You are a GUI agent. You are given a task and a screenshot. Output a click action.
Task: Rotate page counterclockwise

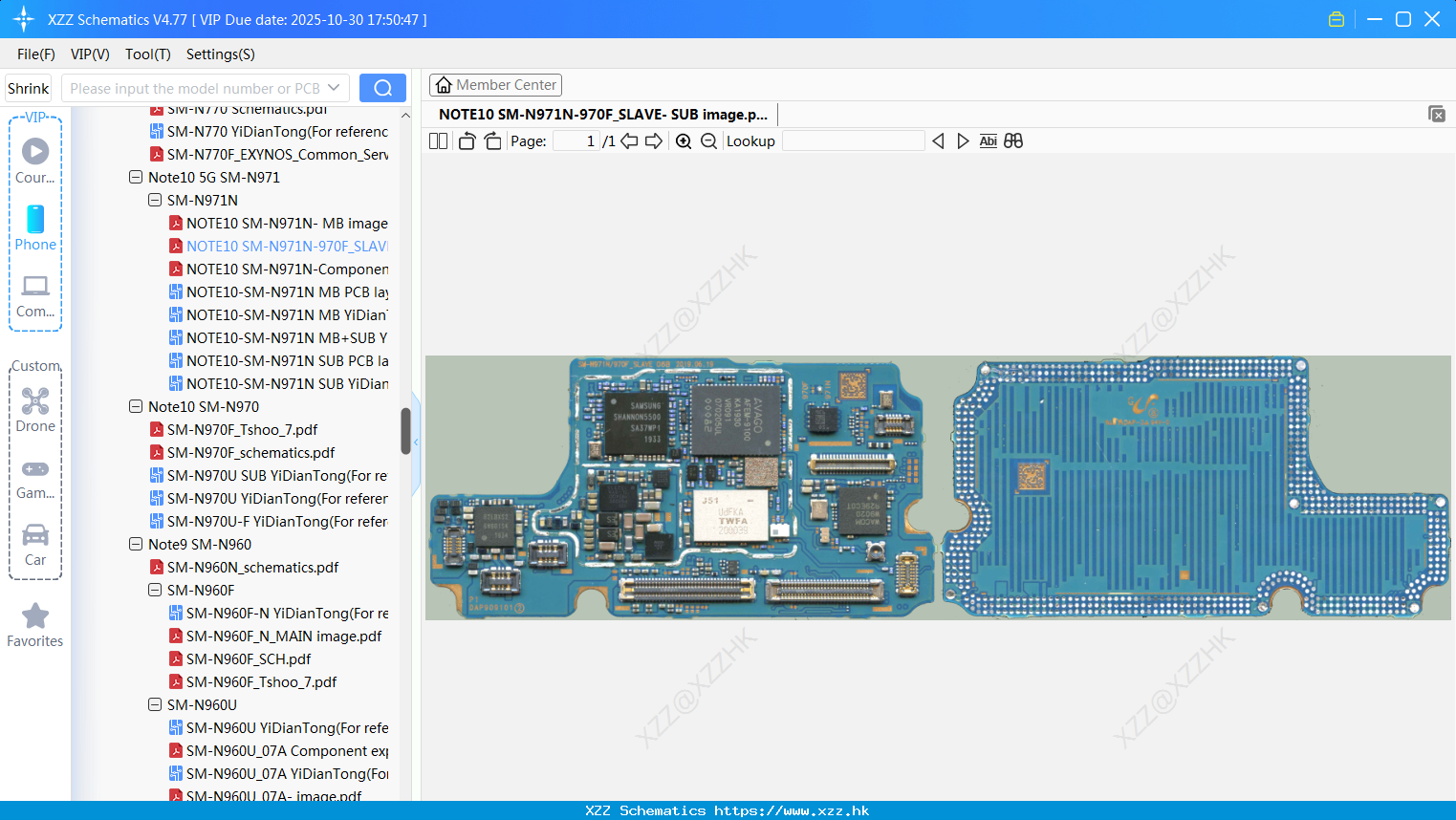click(467, 140)
